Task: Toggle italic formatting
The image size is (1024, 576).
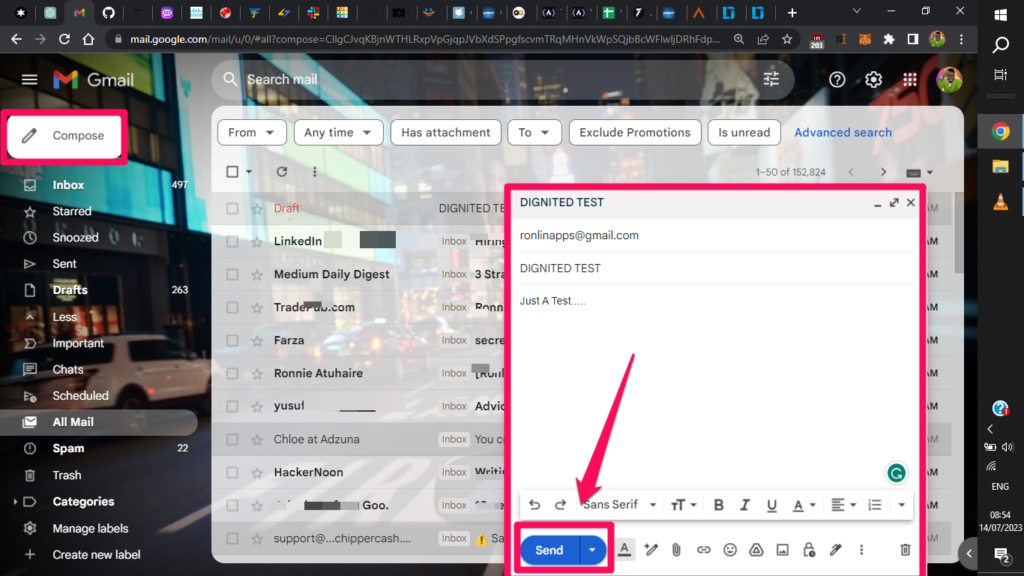Action: (744, 505)
